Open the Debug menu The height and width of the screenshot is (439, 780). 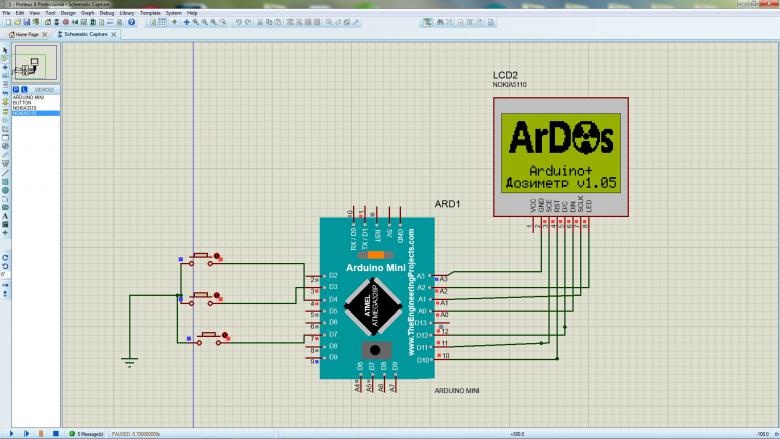(x=107, y=13)
